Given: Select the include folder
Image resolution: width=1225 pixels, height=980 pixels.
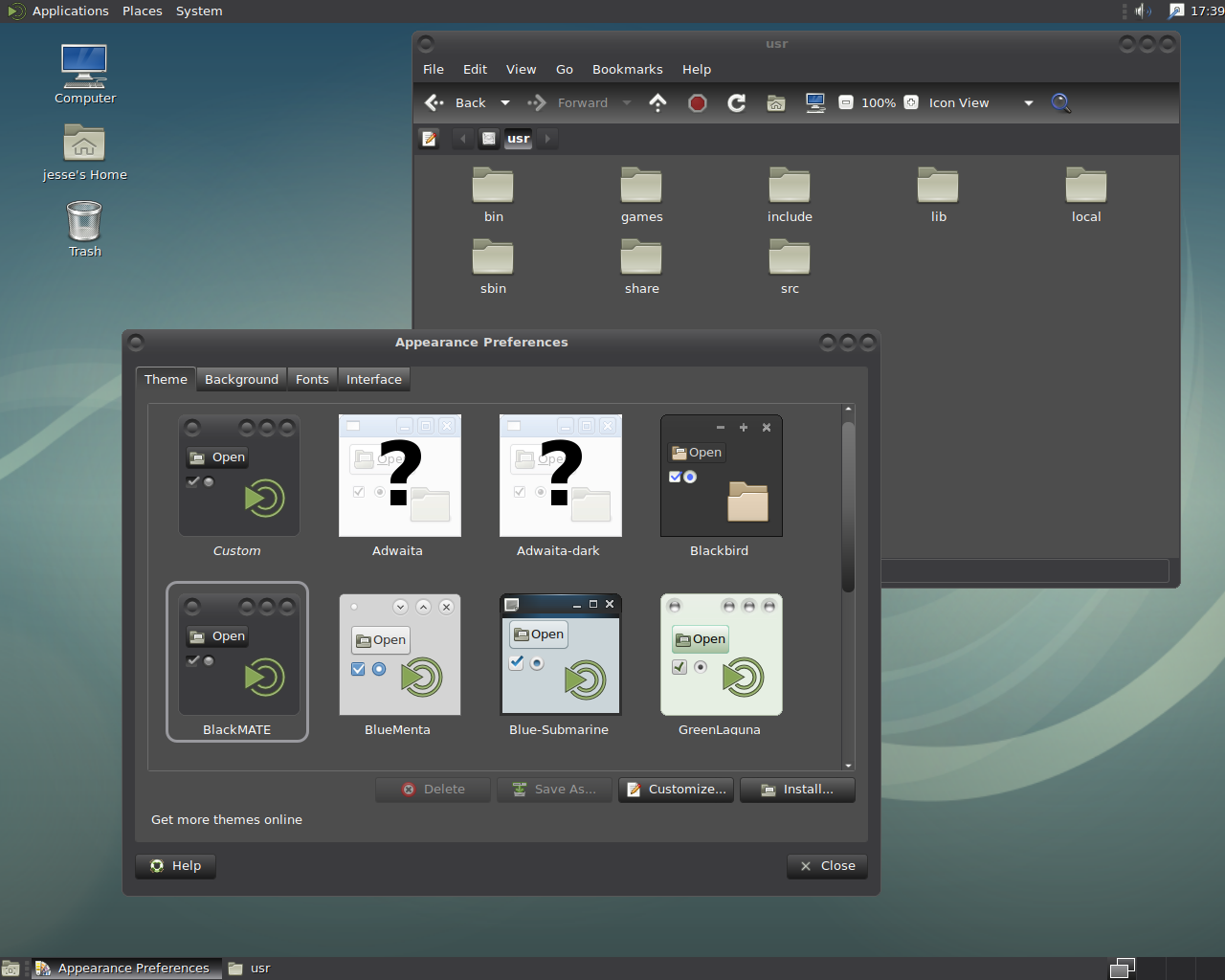Looking at the screenshot, I should coord(790,195).
